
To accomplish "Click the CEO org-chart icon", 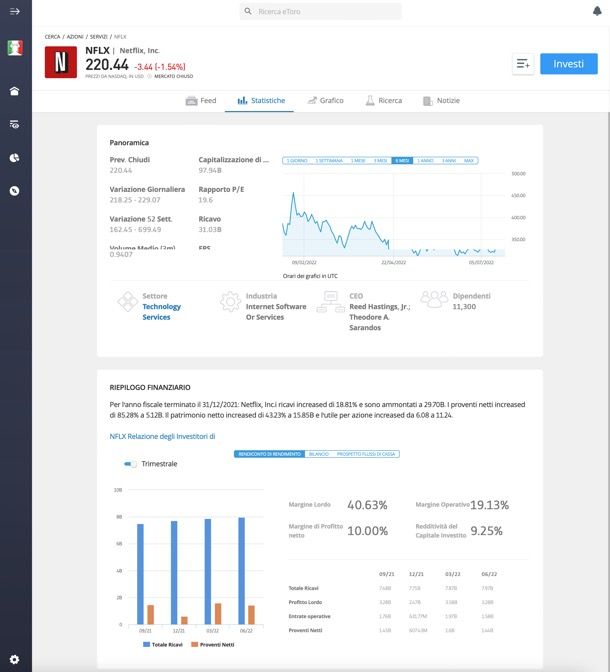I will click(x=331, y=302).
